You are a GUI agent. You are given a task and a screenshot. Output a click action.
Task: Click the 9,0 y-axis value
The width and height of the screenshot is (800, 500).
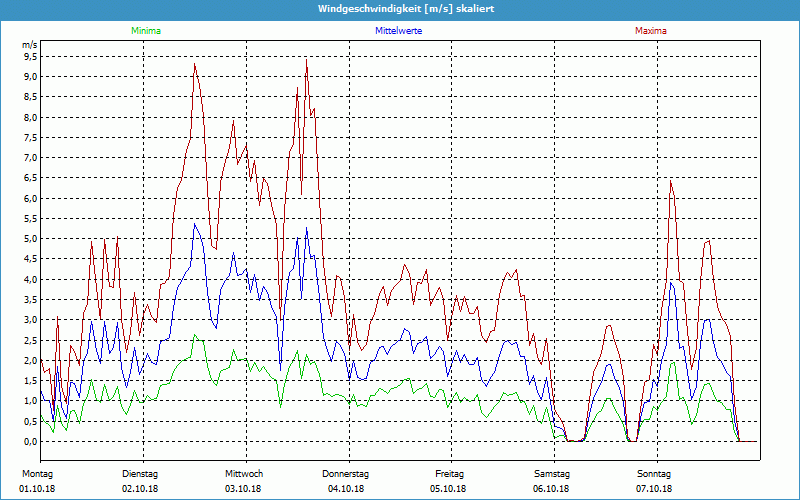point(31,77)
